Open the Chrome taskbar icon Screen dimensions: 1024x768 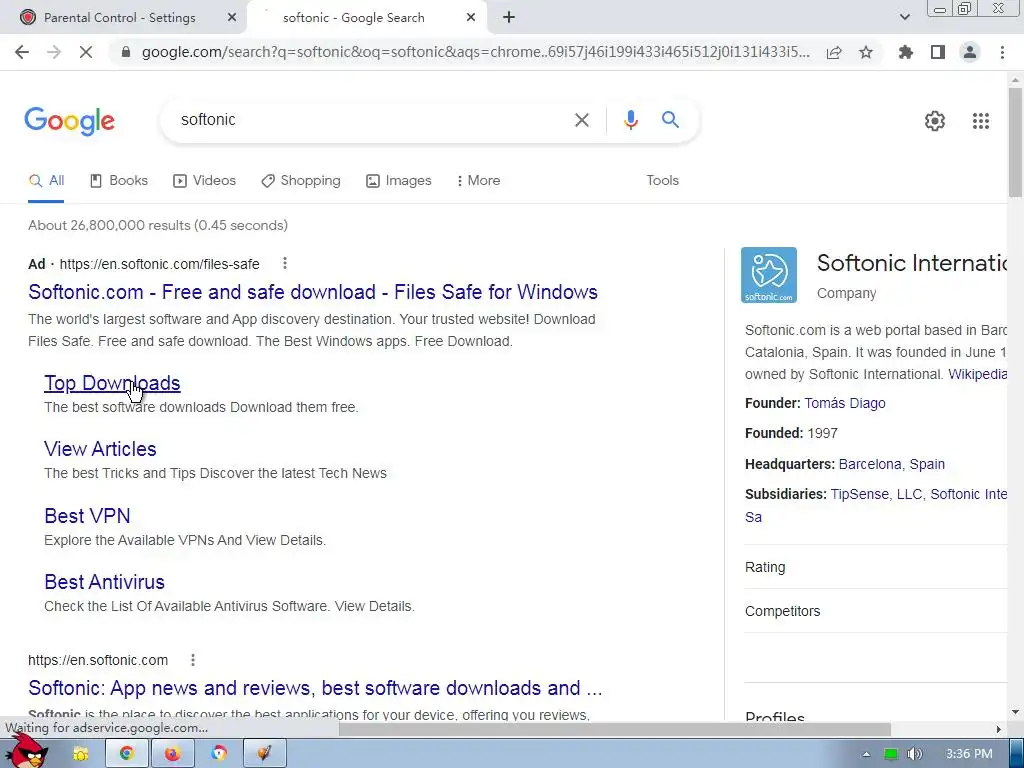click(x=127, y=754)
